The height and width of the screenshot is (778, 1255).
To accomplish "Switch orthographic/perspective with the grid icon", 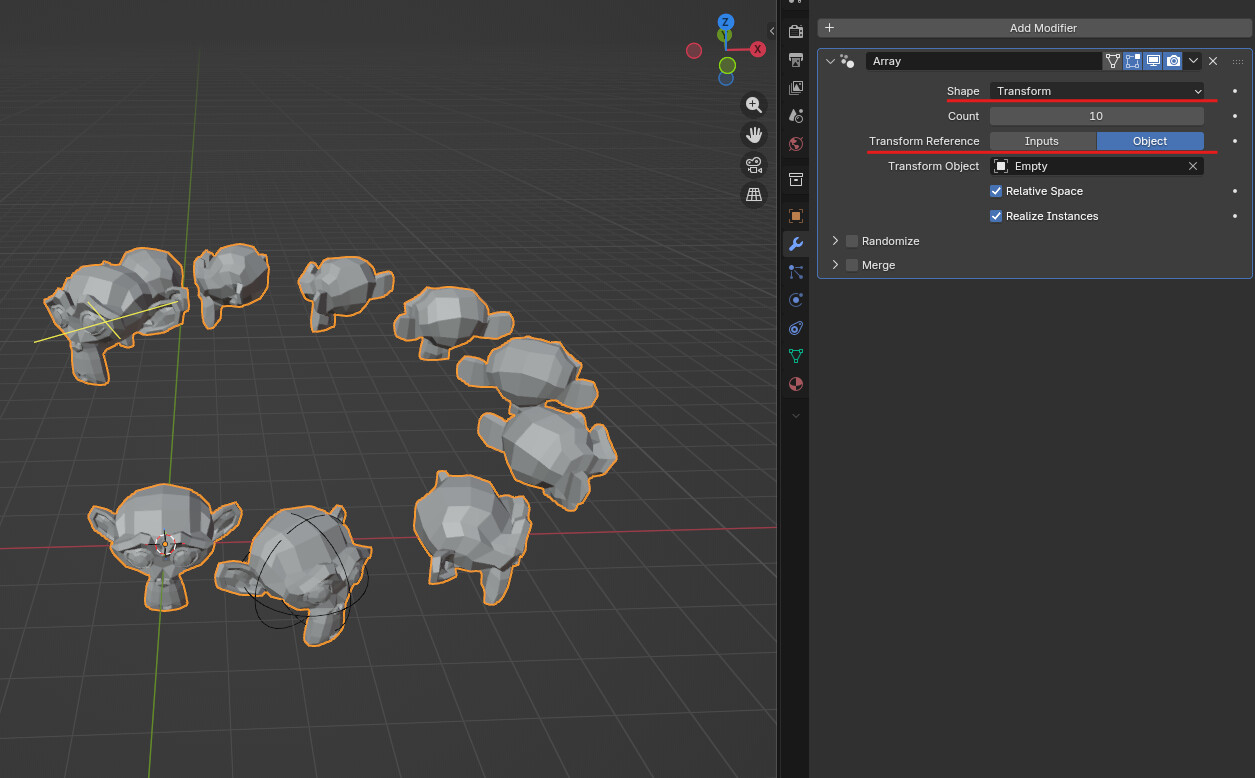I will click(x=754, y=194).
